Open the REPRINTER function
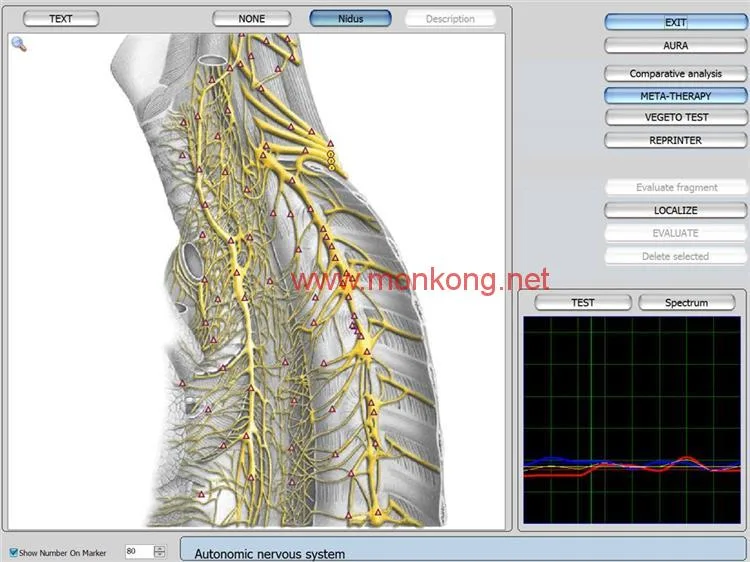This screenshot has height=562, width=750. (675, 140)
